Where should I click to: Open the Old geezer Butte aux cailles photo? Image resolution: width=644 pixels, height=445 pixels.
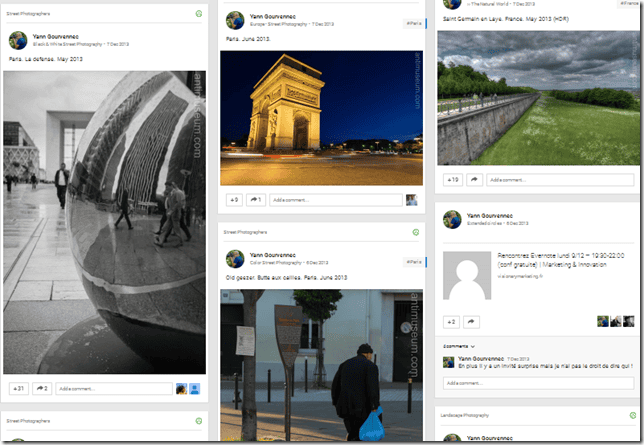321,365
